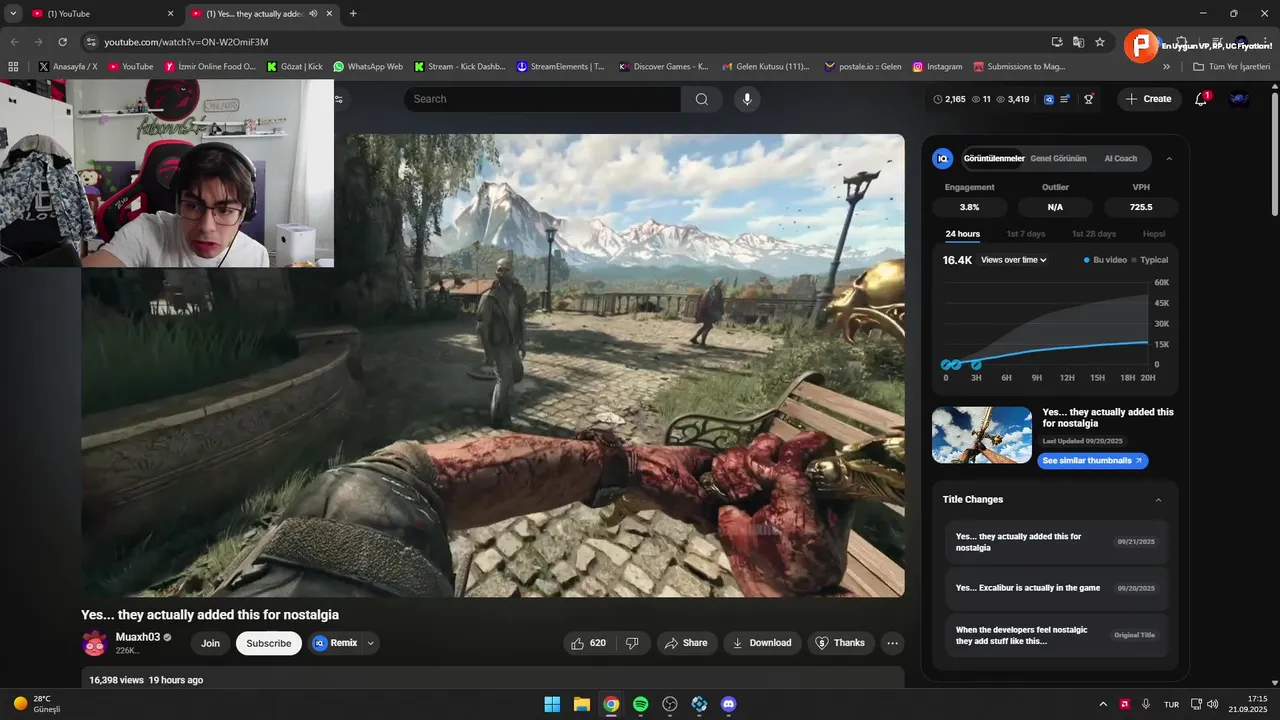The width and height of the screenshot is (1280, 720).
Task: Open the notifications bell
Action: pyautogui.click(x=1202, y=99)
